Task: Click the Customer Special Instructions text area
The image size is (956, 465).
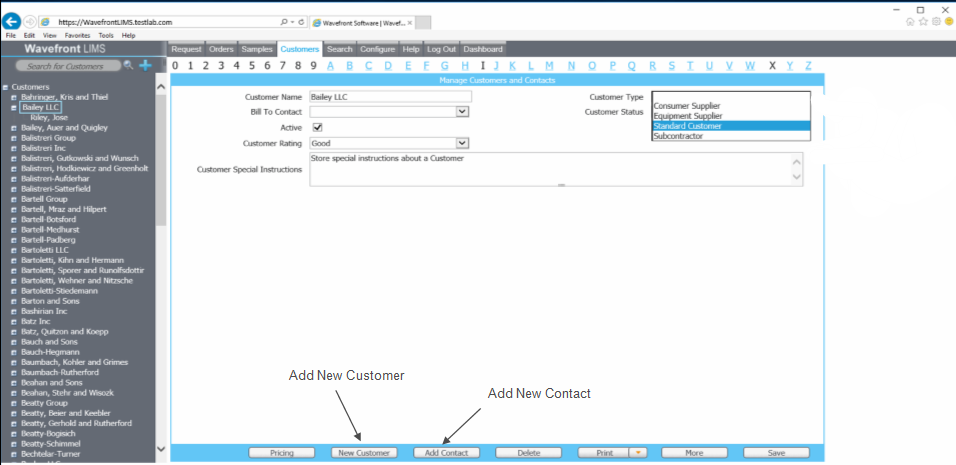Action: pyautogui.click(x=556, y=169)
